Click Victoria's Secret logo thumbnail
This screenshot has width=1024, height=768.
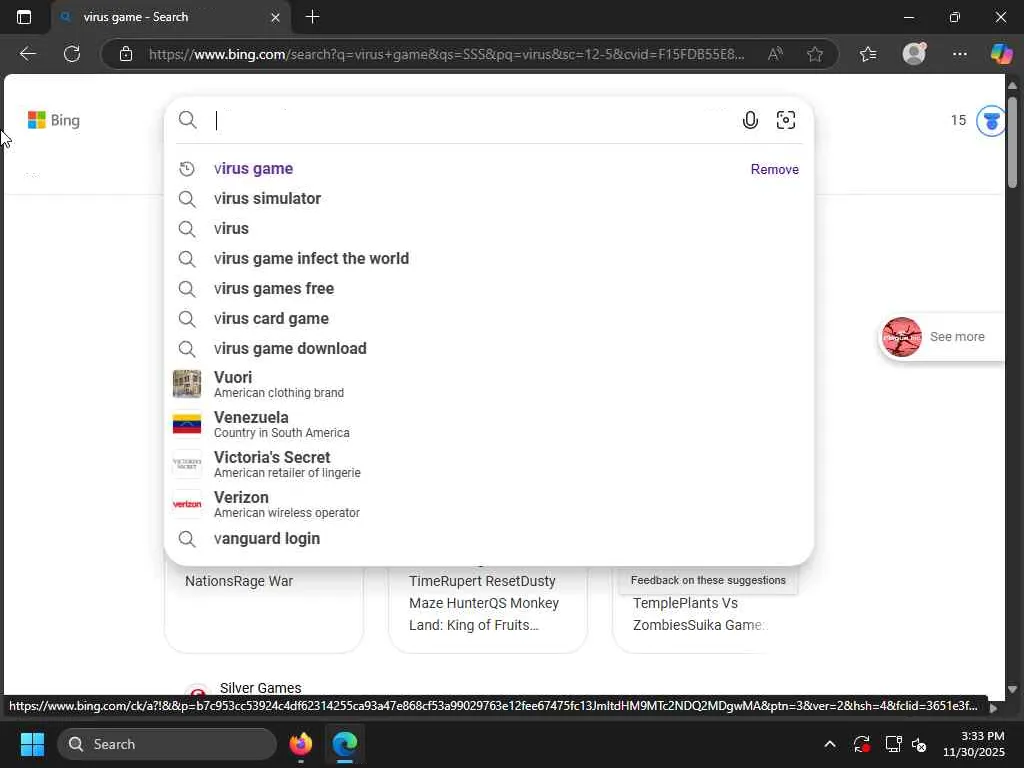pos(187,464)
